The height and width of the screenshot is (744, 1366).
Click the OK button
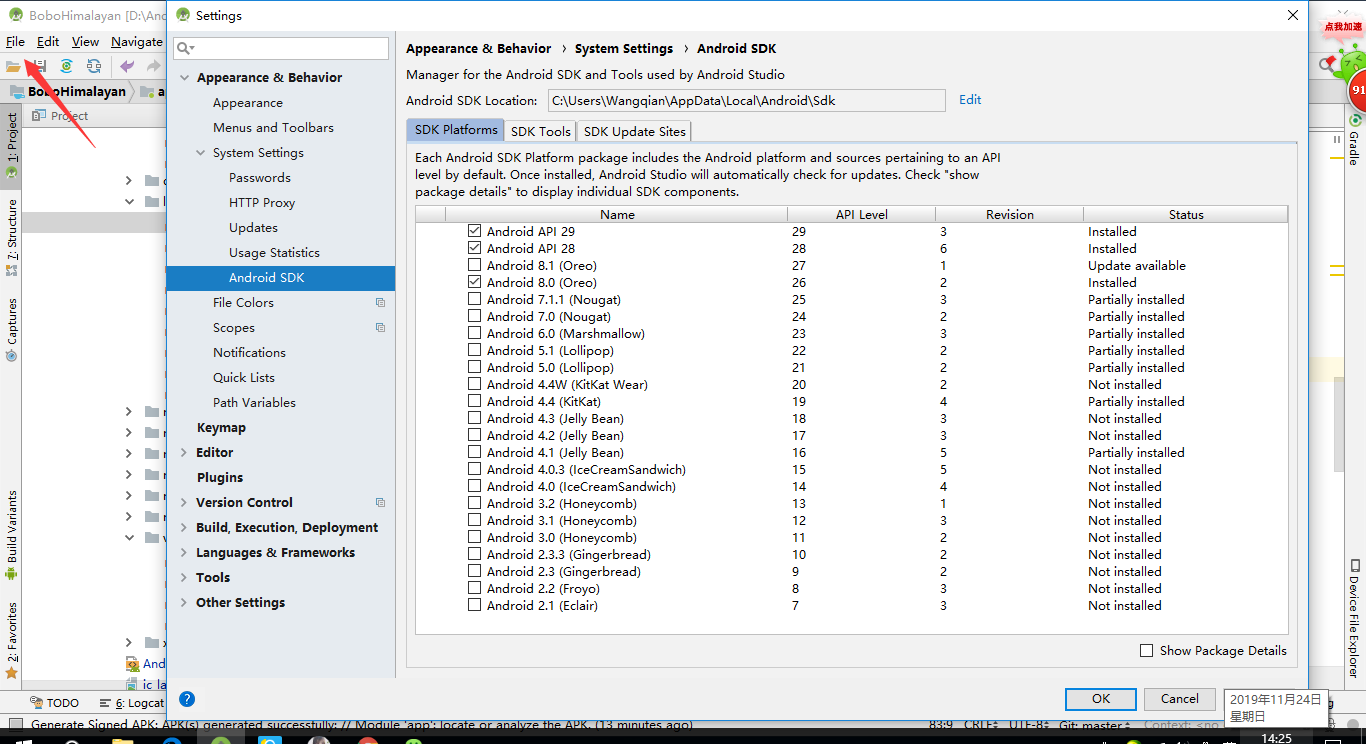[1101, 699]
